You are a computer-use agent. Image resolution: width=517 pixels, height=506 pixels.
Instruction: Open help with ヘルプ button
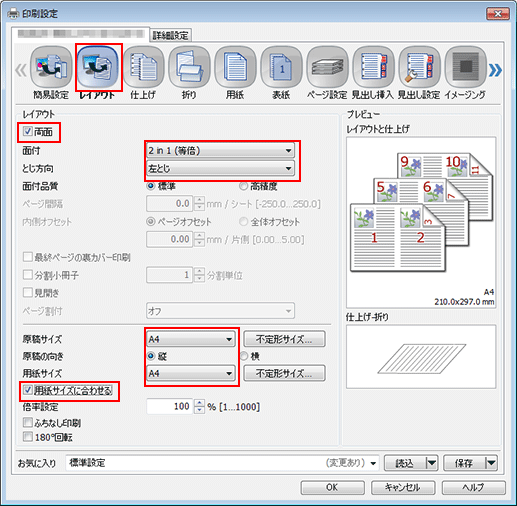click(474, 487)
